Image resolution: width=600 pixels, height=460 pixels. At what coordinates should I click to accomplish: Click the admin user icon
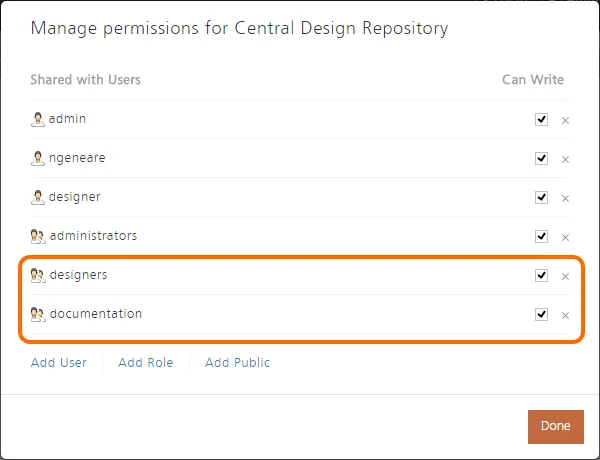pos(38,119)
